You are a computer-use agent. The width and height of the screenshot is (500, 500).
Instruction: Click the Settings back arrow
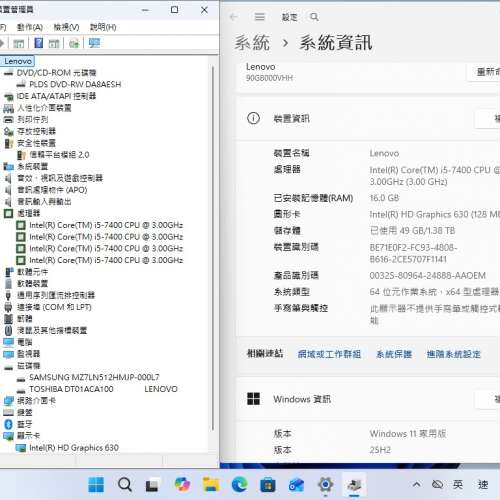(234, 17)
